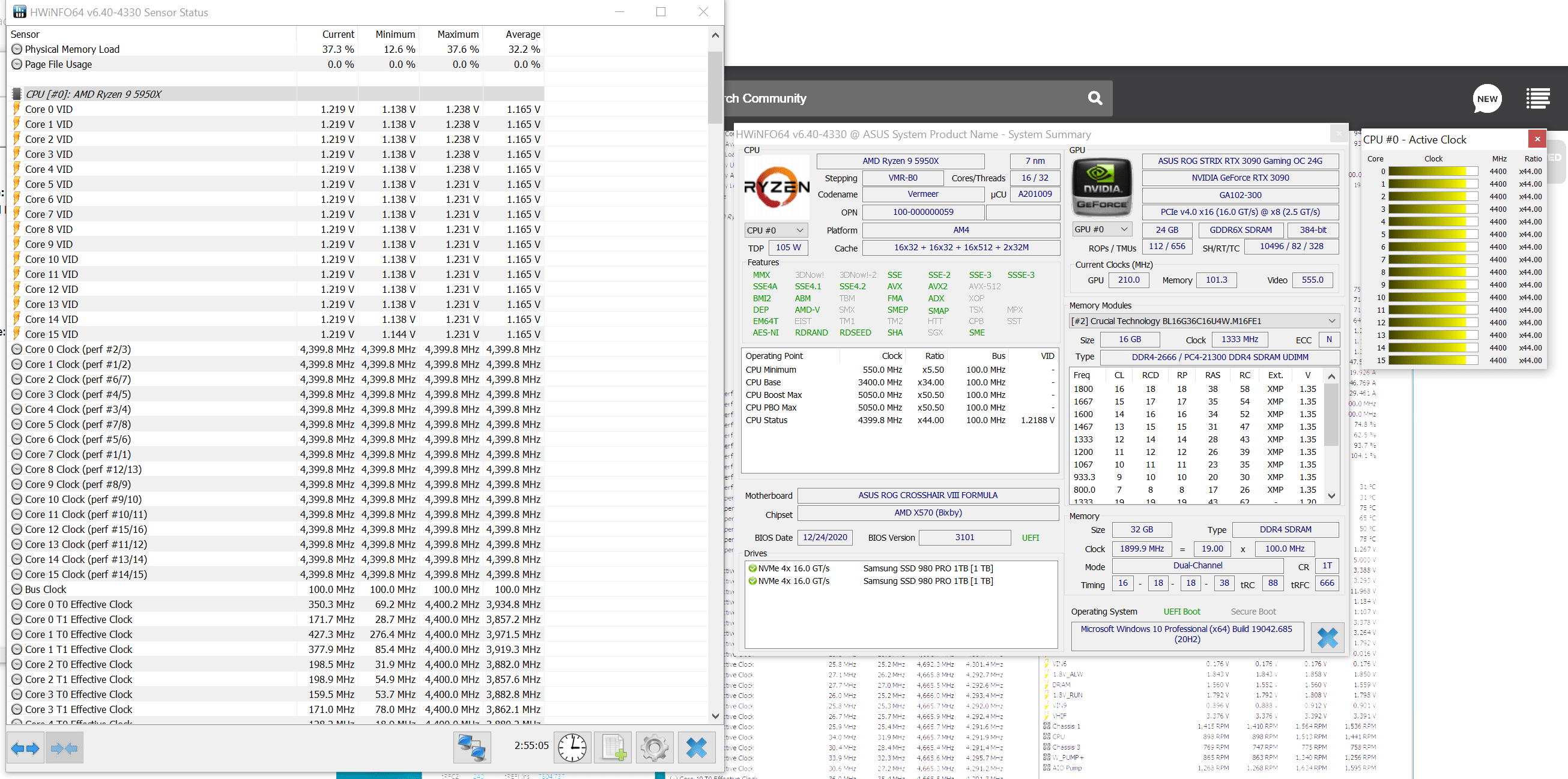
Task: Click the CPU Boost Max operating point row
Action: pyautogui.click(x=900, y=396)
